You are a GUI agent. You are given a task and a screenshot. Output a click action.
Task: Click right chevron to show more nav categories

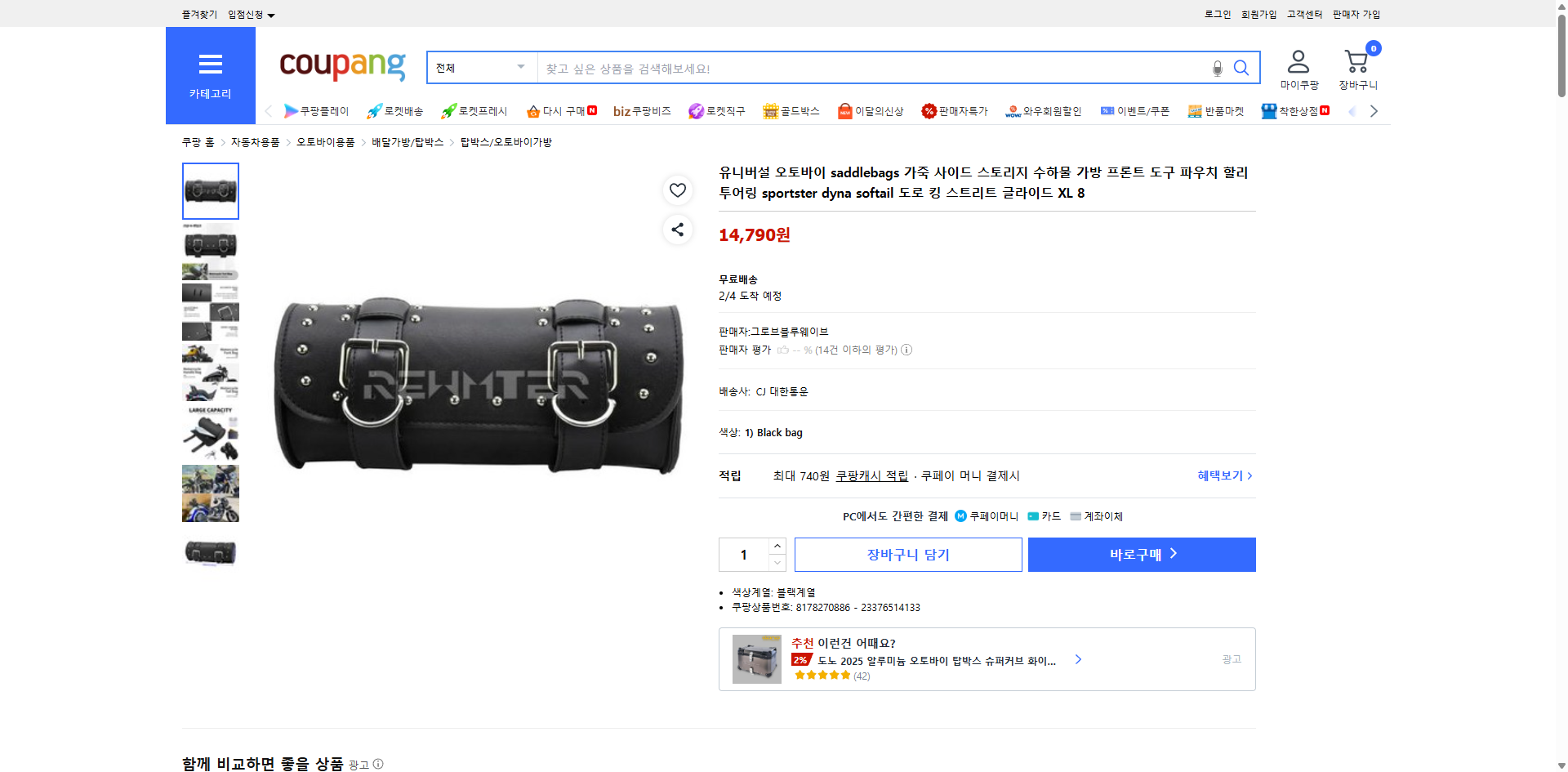click(1374, 110)
